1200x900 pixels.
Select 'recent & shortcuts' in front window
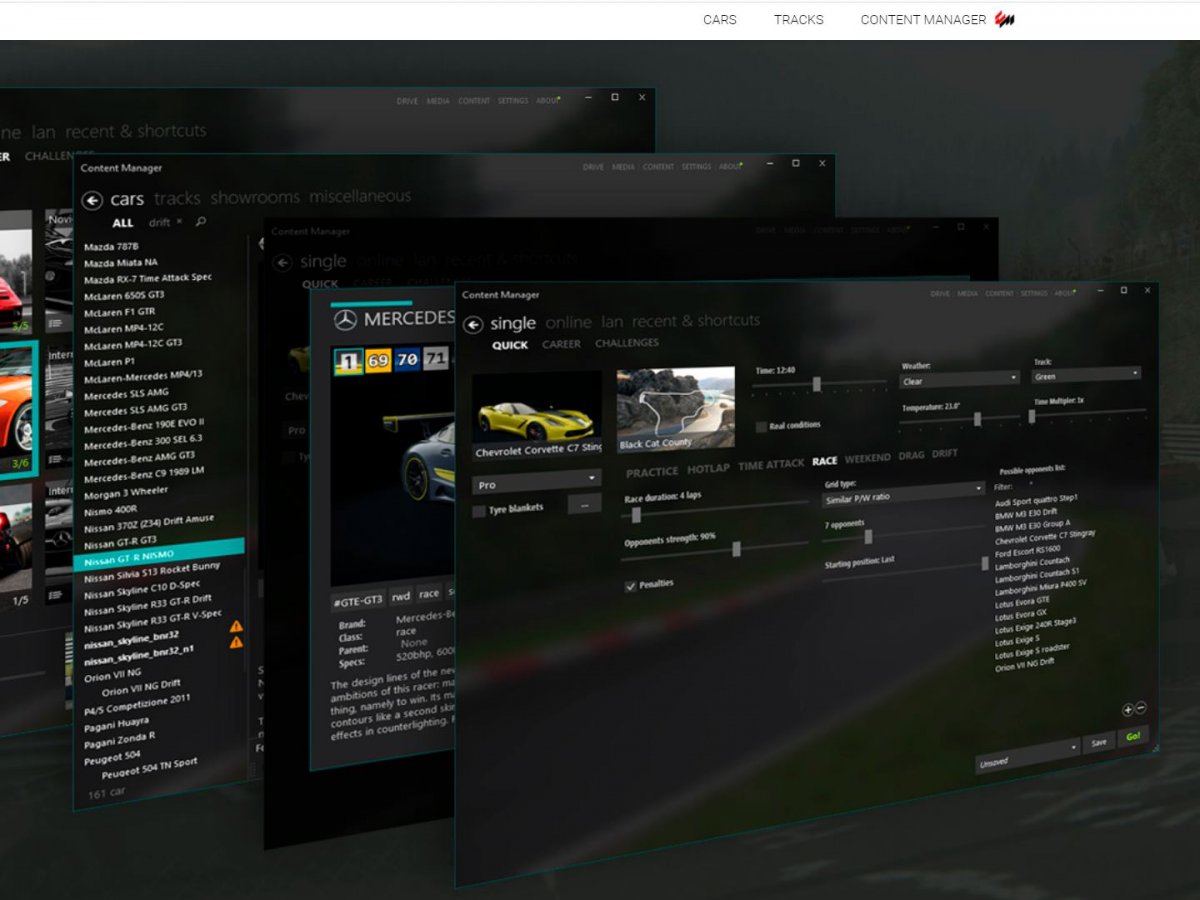click(696, 320)
